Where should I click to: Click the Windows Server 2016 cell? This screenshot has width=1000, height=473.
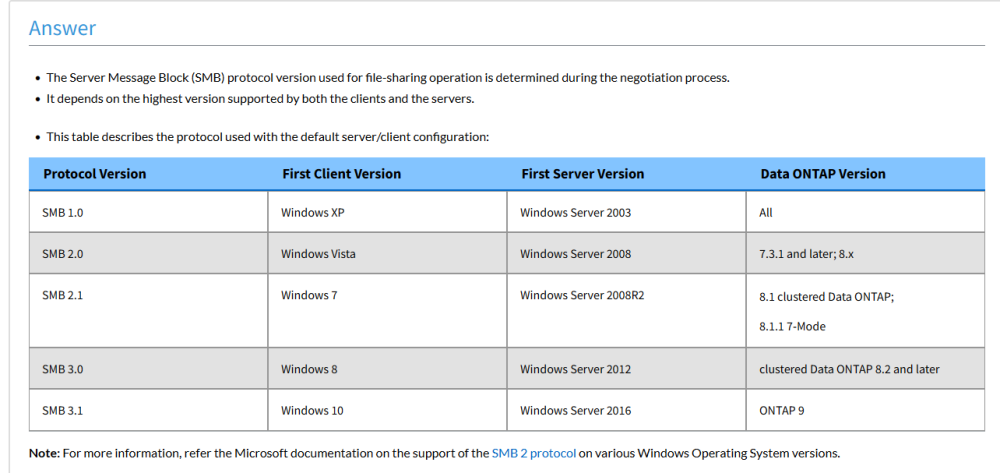click(626, 411)
